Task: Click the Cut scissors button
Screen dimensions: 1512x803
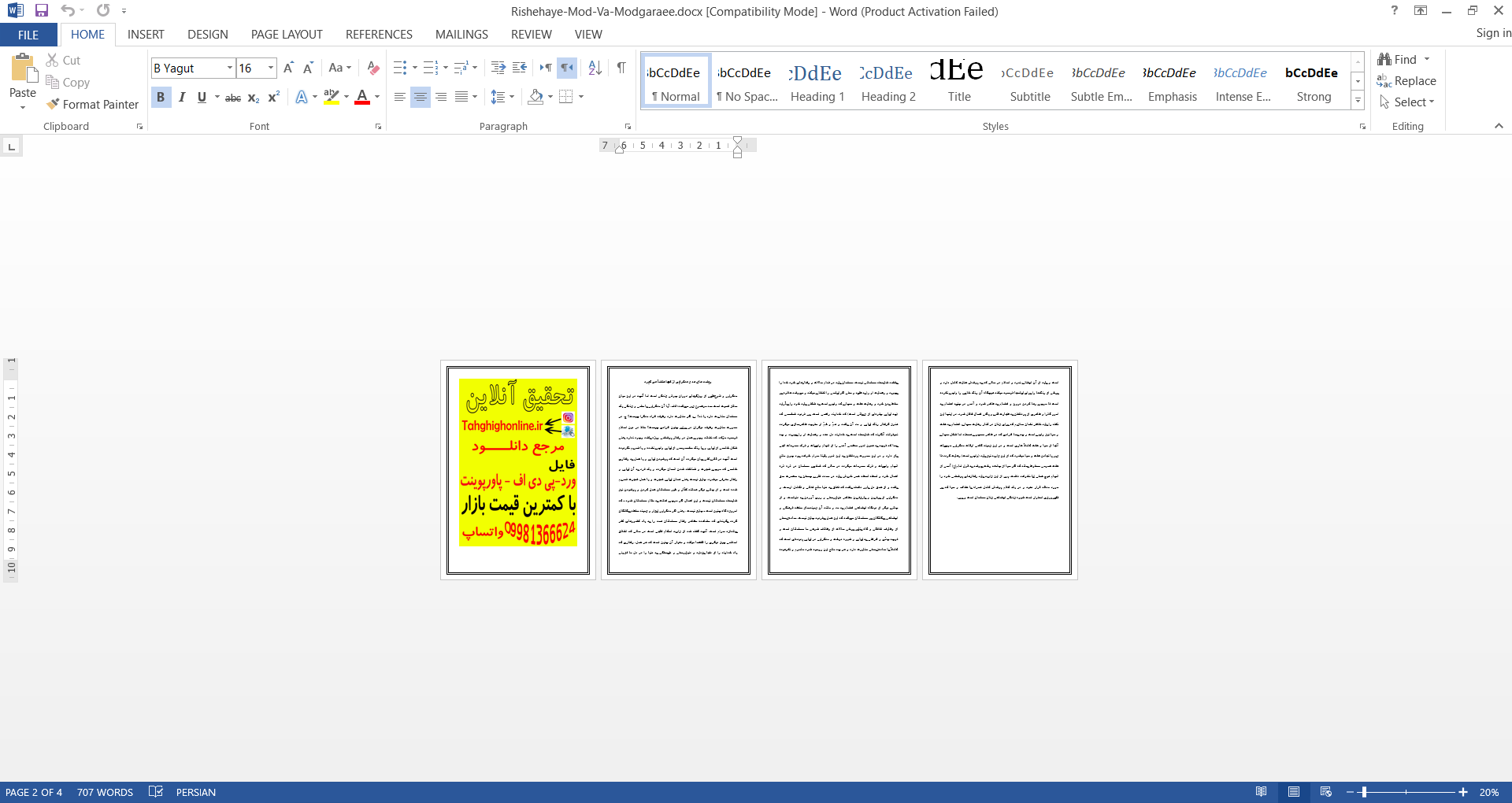Action: [x=63, y=61]
